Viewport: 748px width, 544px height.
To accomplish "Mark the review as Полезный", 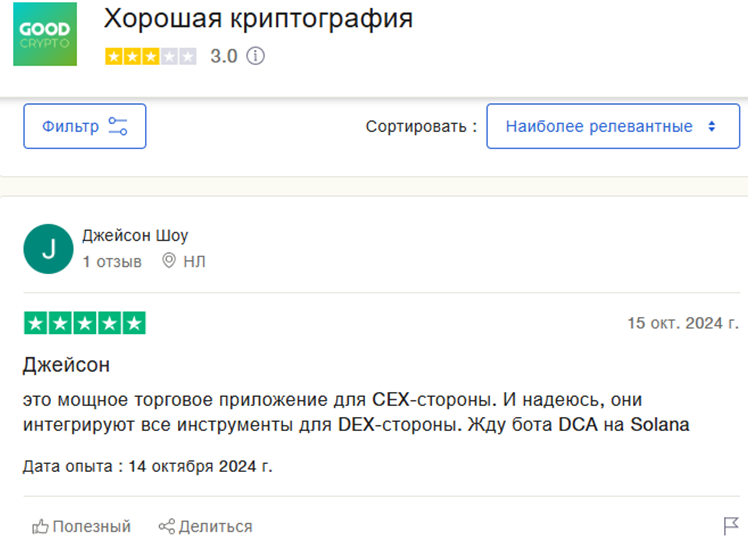I will pos(82,526).
